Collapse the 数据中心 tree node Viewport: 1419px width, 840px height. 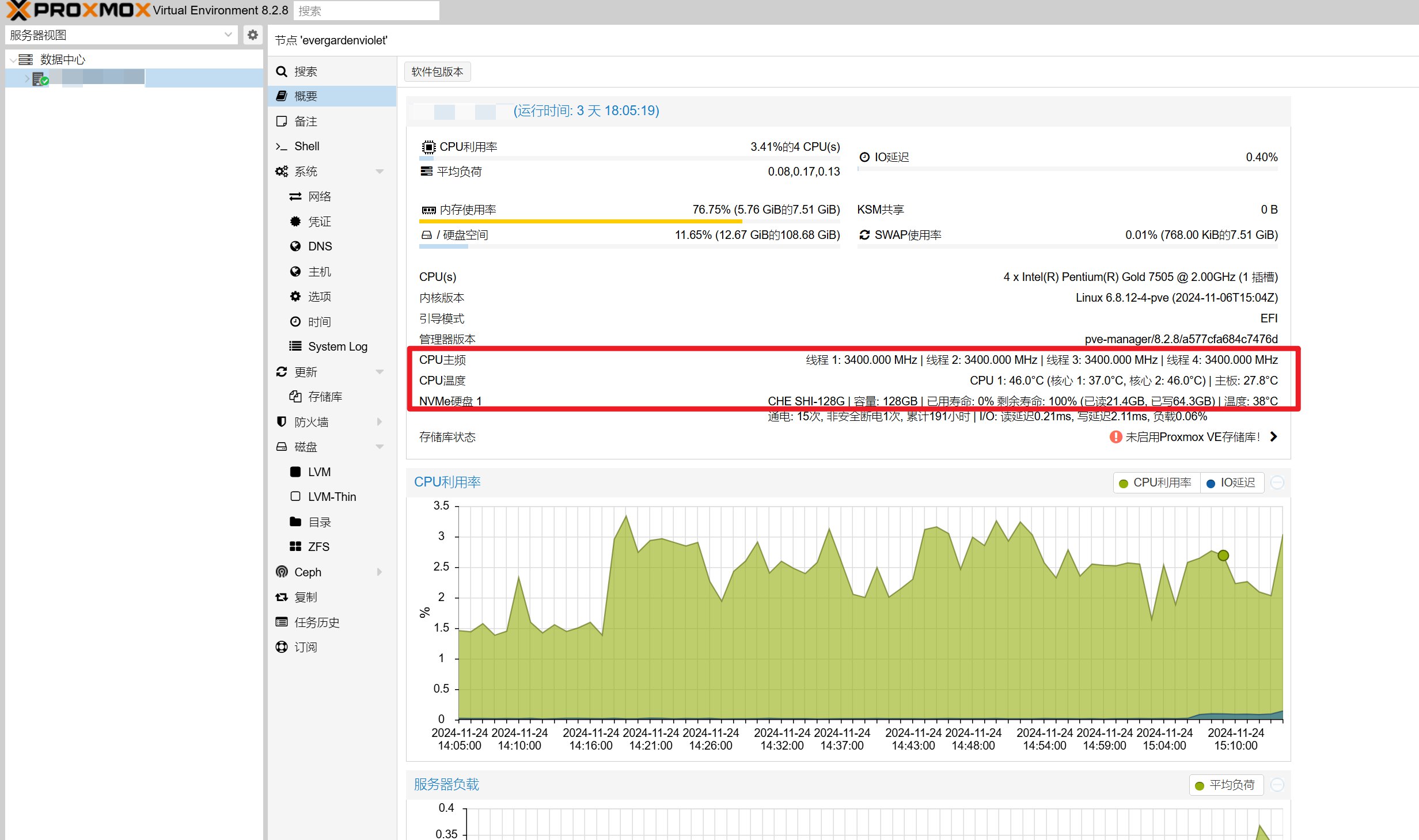[13, 60]
